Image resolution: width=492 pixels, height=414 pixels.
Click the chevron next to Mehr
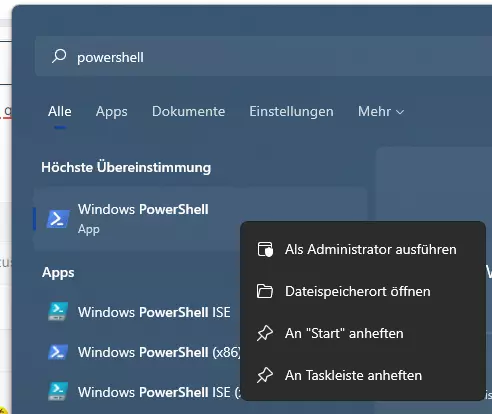click(x=400, y=112)
